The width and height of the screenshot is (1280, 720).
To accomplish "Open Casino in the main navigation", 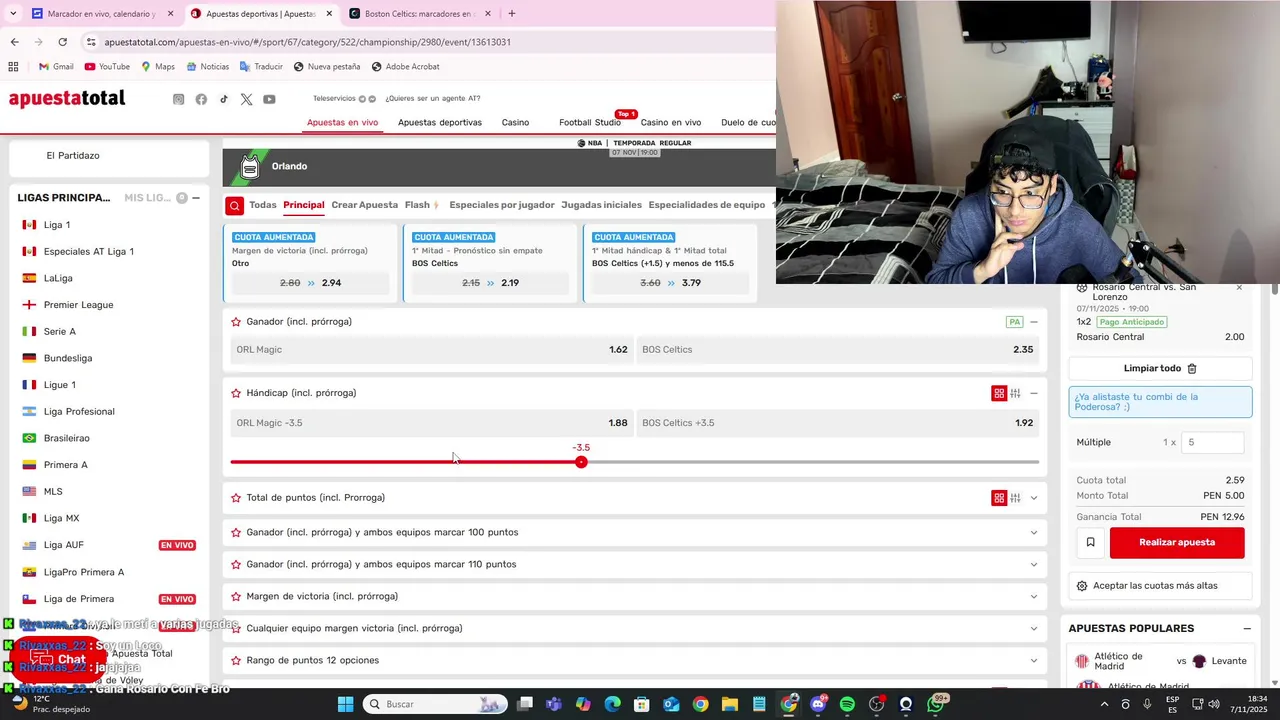I will (x=515, y=122).
